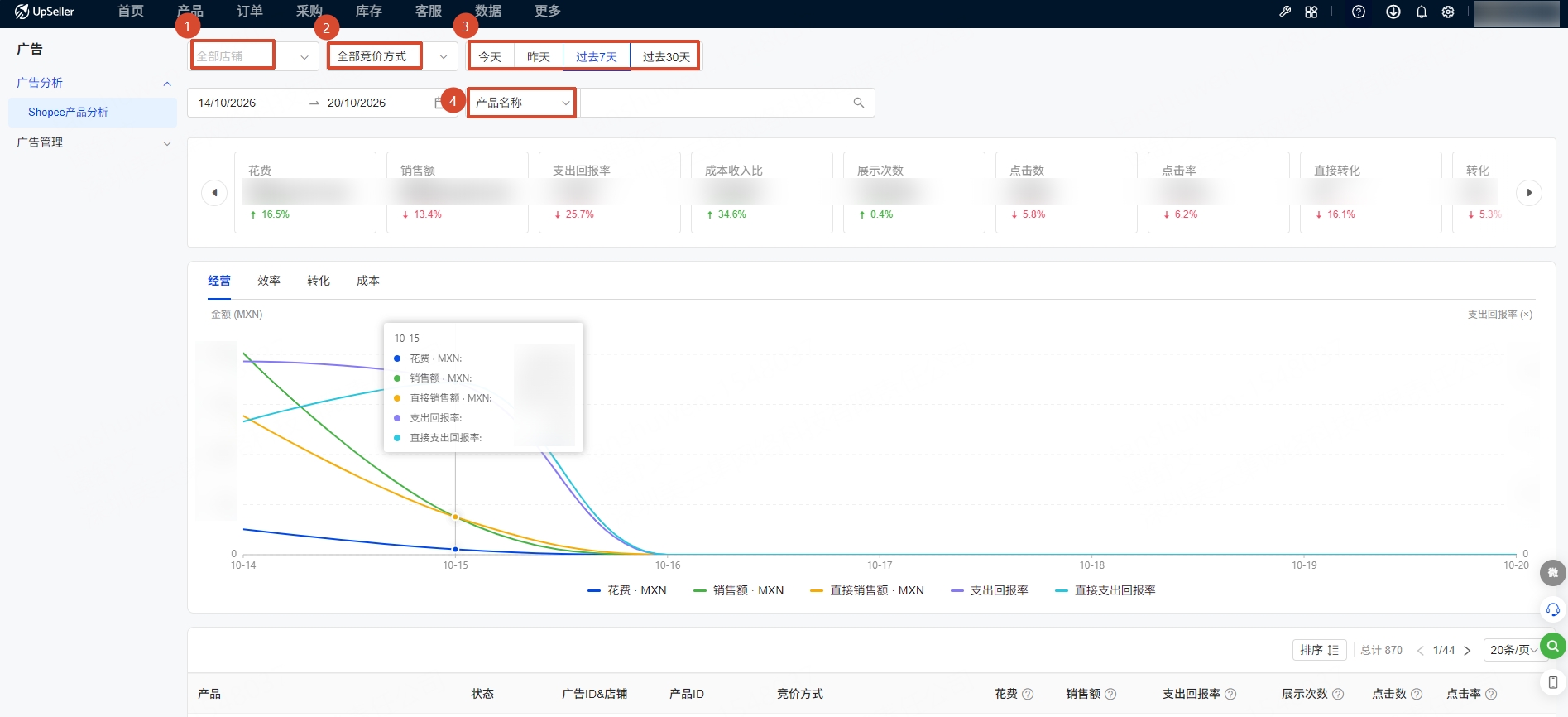Open the notification bell
1568x717 pixels.
click(1422, 12)
